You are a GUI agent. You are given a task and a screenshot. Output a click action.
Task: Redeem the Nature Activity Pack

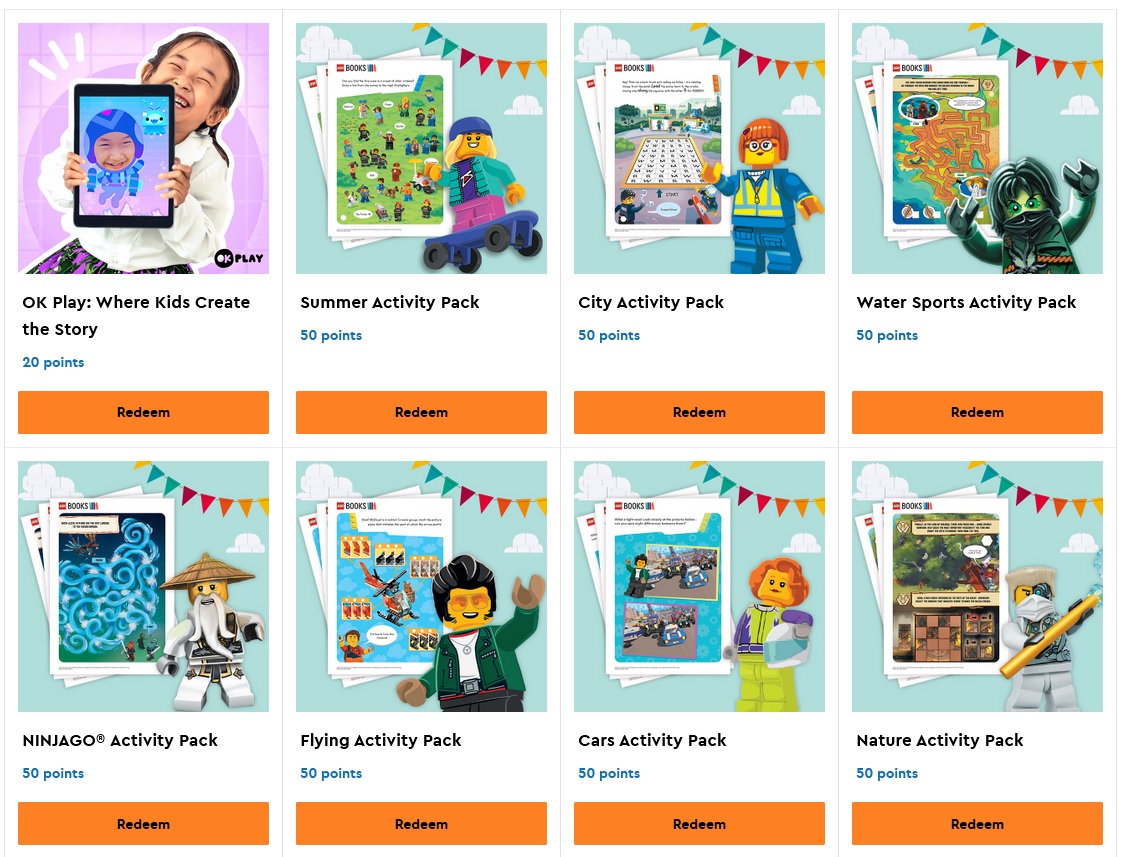point(977,823)
